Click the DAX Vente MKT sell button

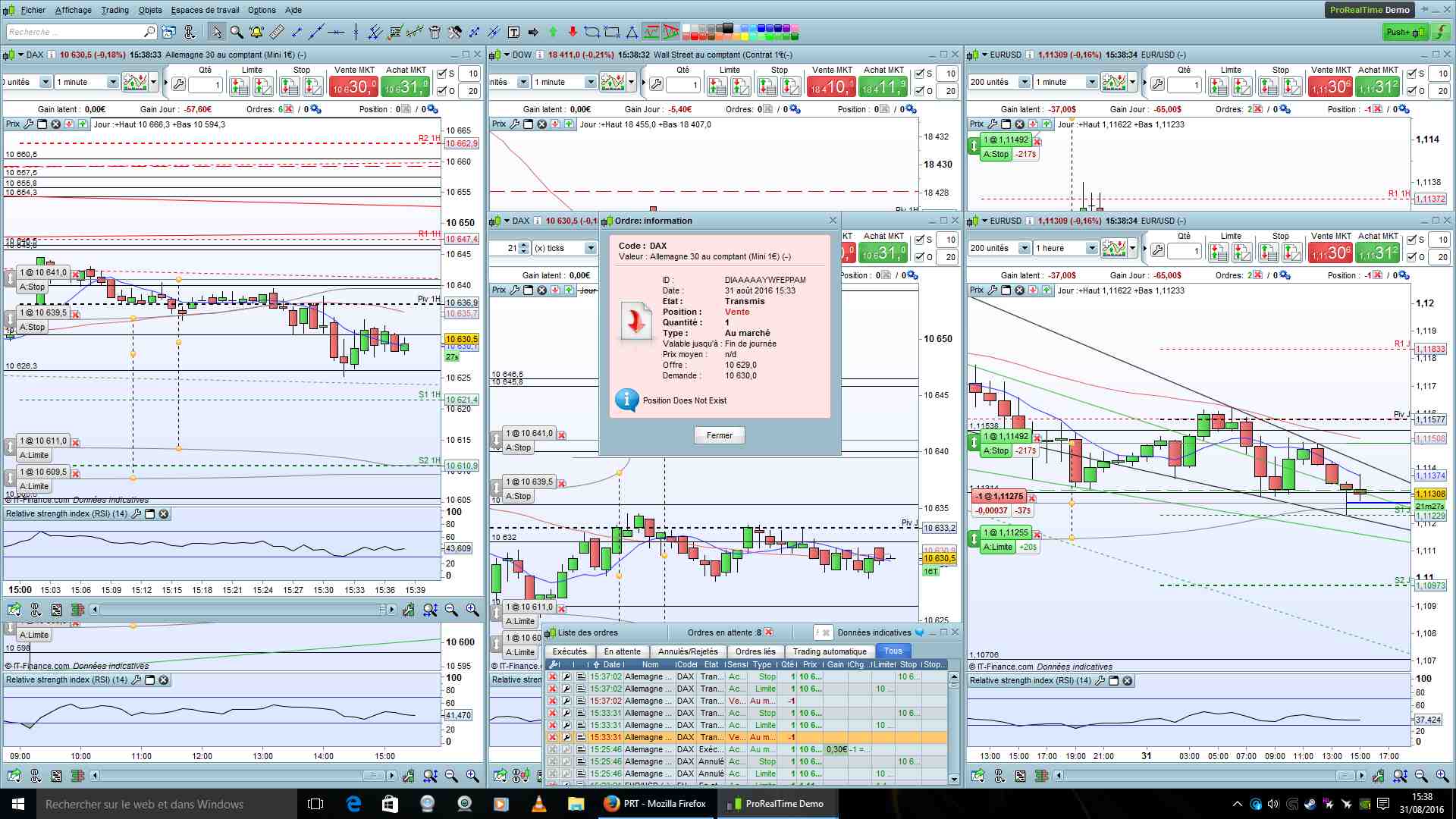(x=353, y=87)
